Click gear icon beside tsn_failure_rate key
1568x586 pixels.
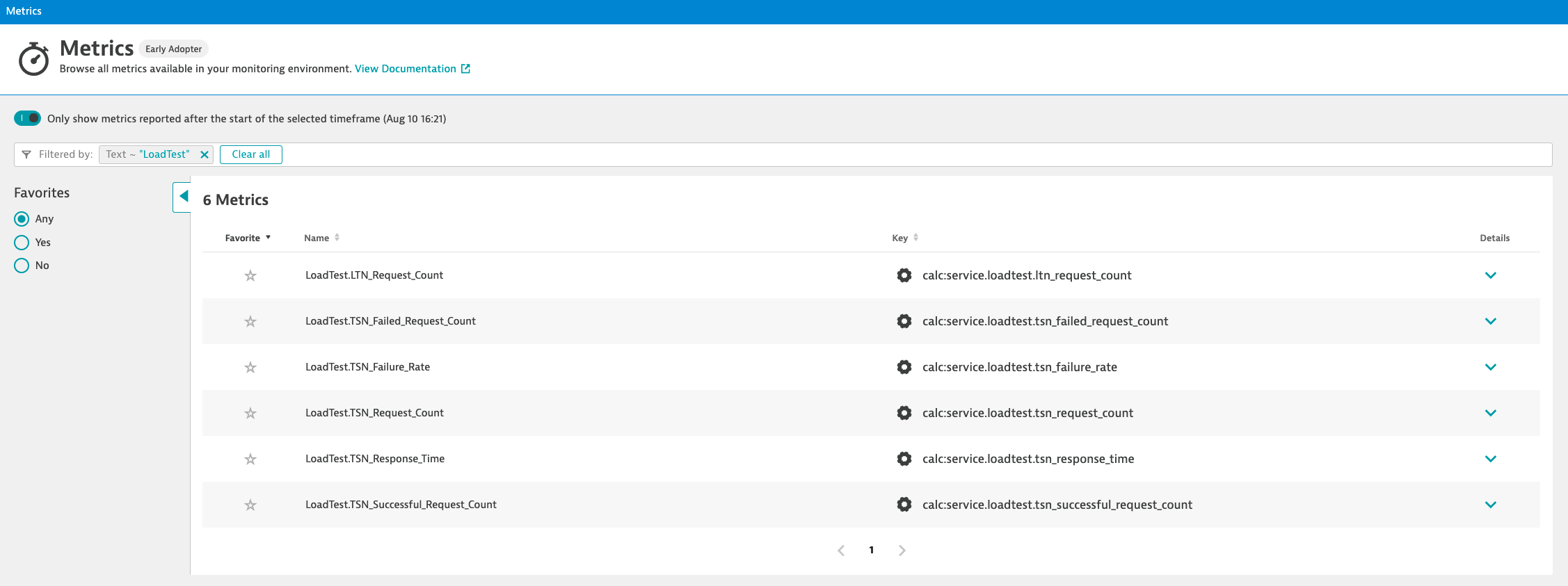(904, 367)
